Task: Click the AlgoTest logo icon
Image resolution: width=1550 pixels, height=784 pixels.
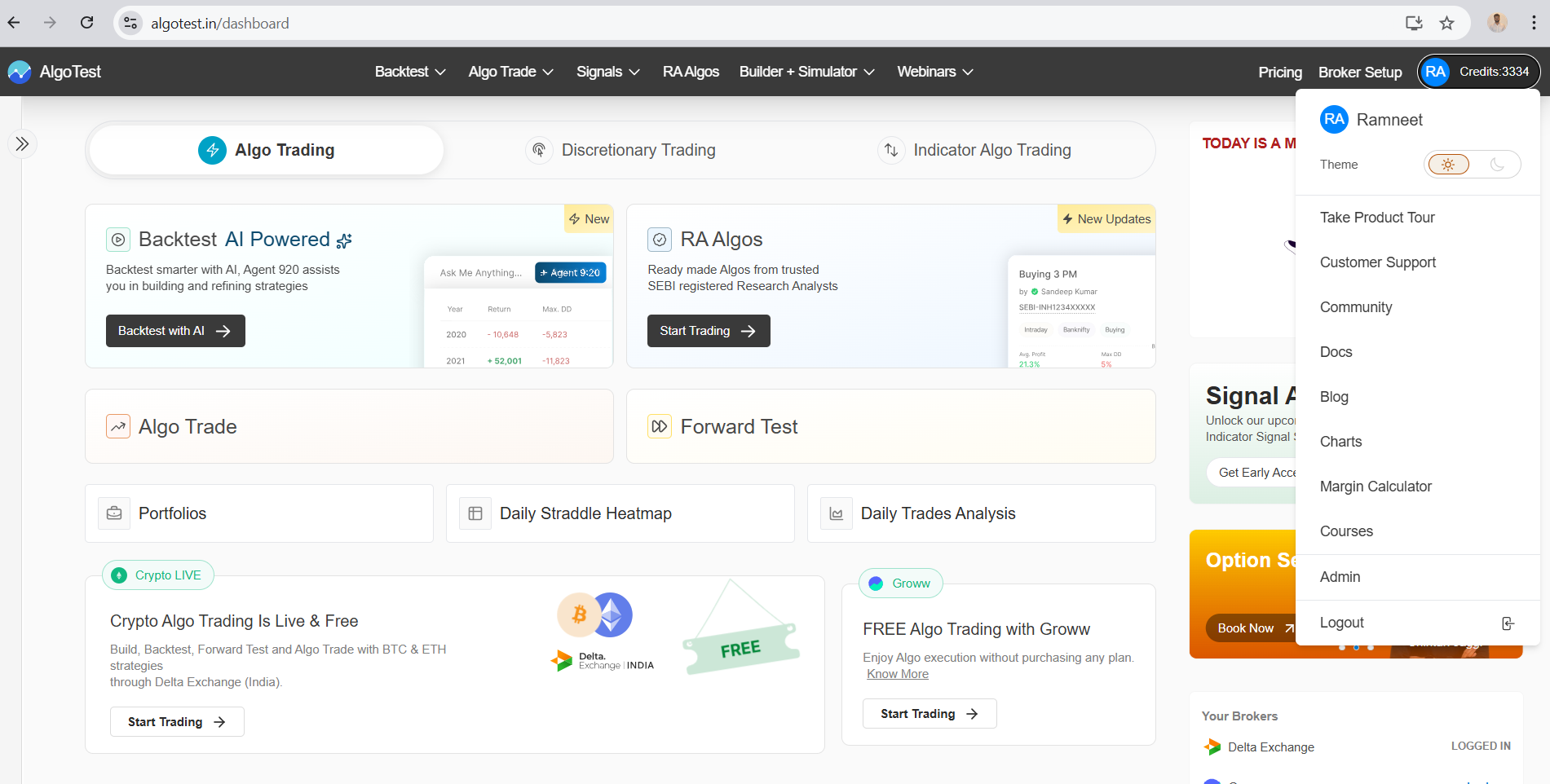Action: point(20,72)
